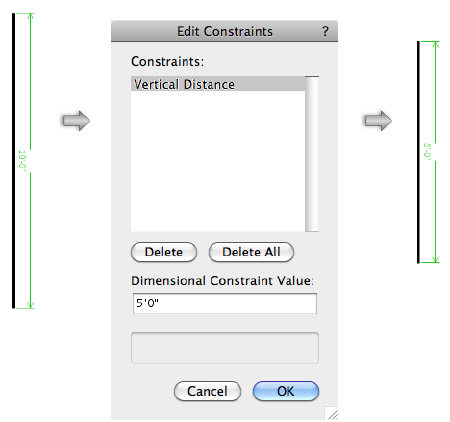Click the dialog resize grip corner
The width and height of the screenshot is (450, 422).
coord(332,414)
